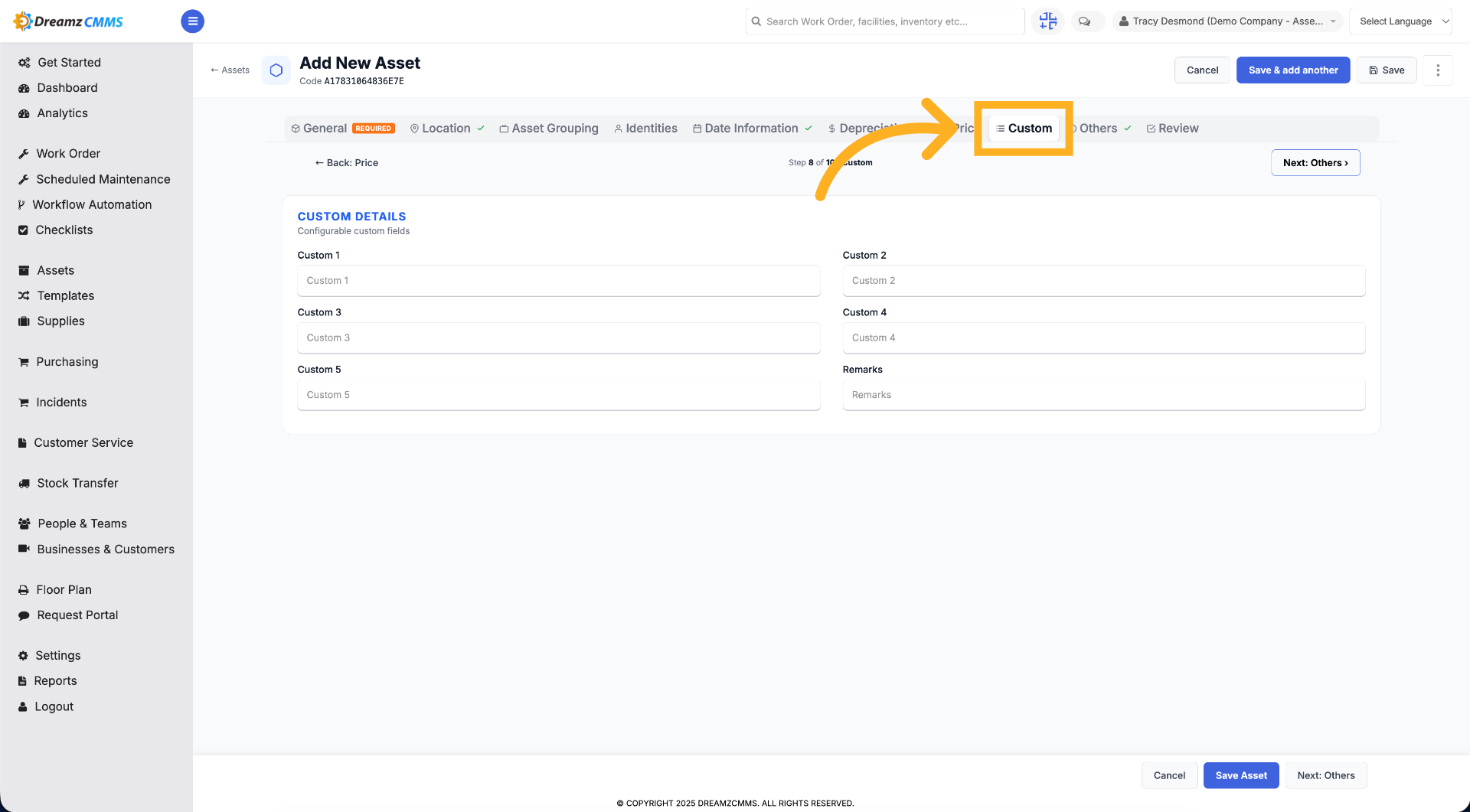Open Assets in sidebar
This screenshot has height=812, width=1470.
click(x=46, y=270)
